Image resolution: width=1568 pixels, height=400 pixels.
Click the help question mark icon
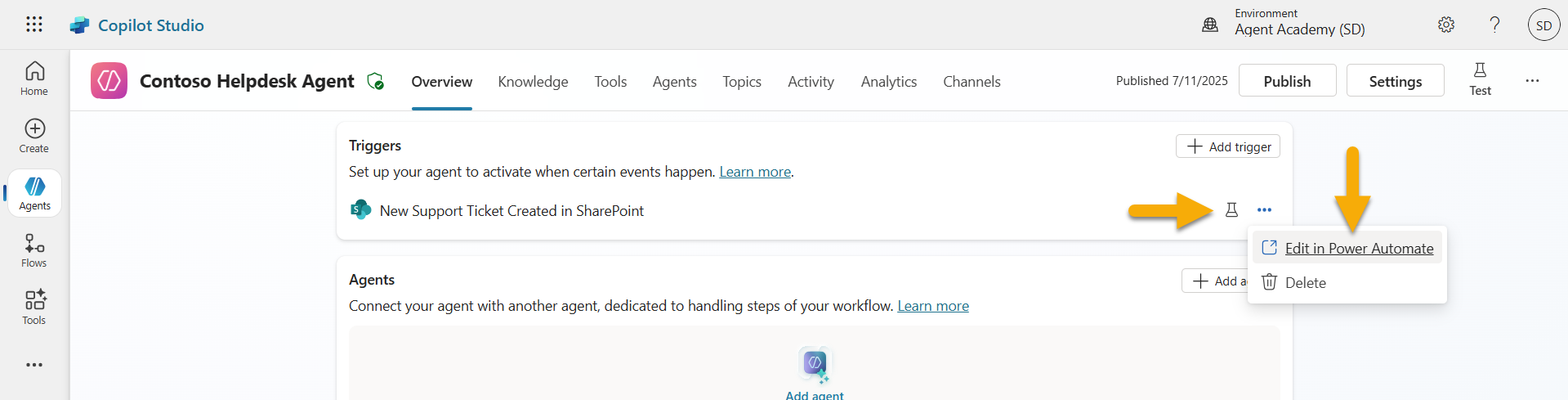pos(1494,25)
